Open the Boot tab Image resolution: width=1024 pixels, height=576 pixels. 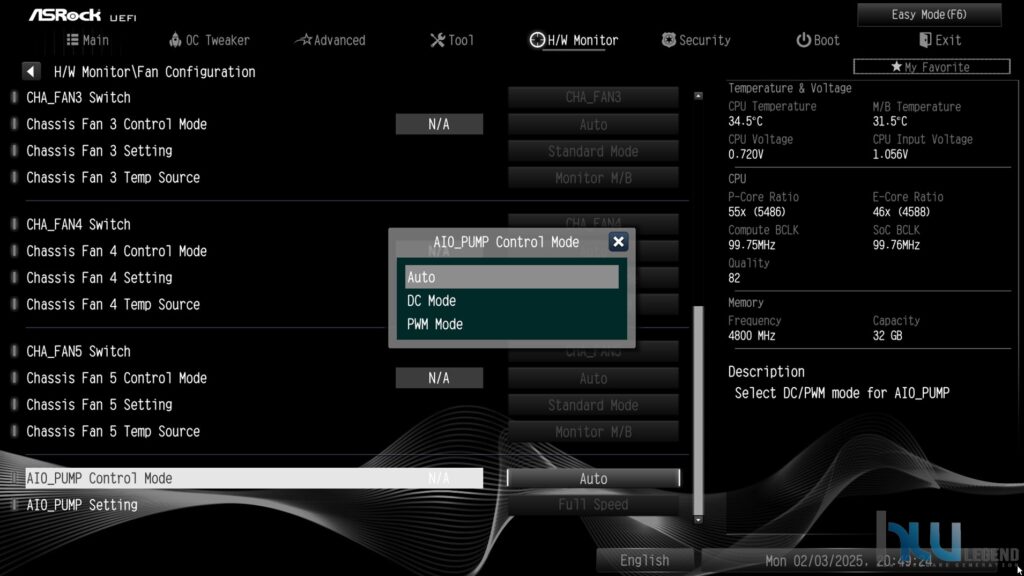pyautogui.click(x=818, y=40)
